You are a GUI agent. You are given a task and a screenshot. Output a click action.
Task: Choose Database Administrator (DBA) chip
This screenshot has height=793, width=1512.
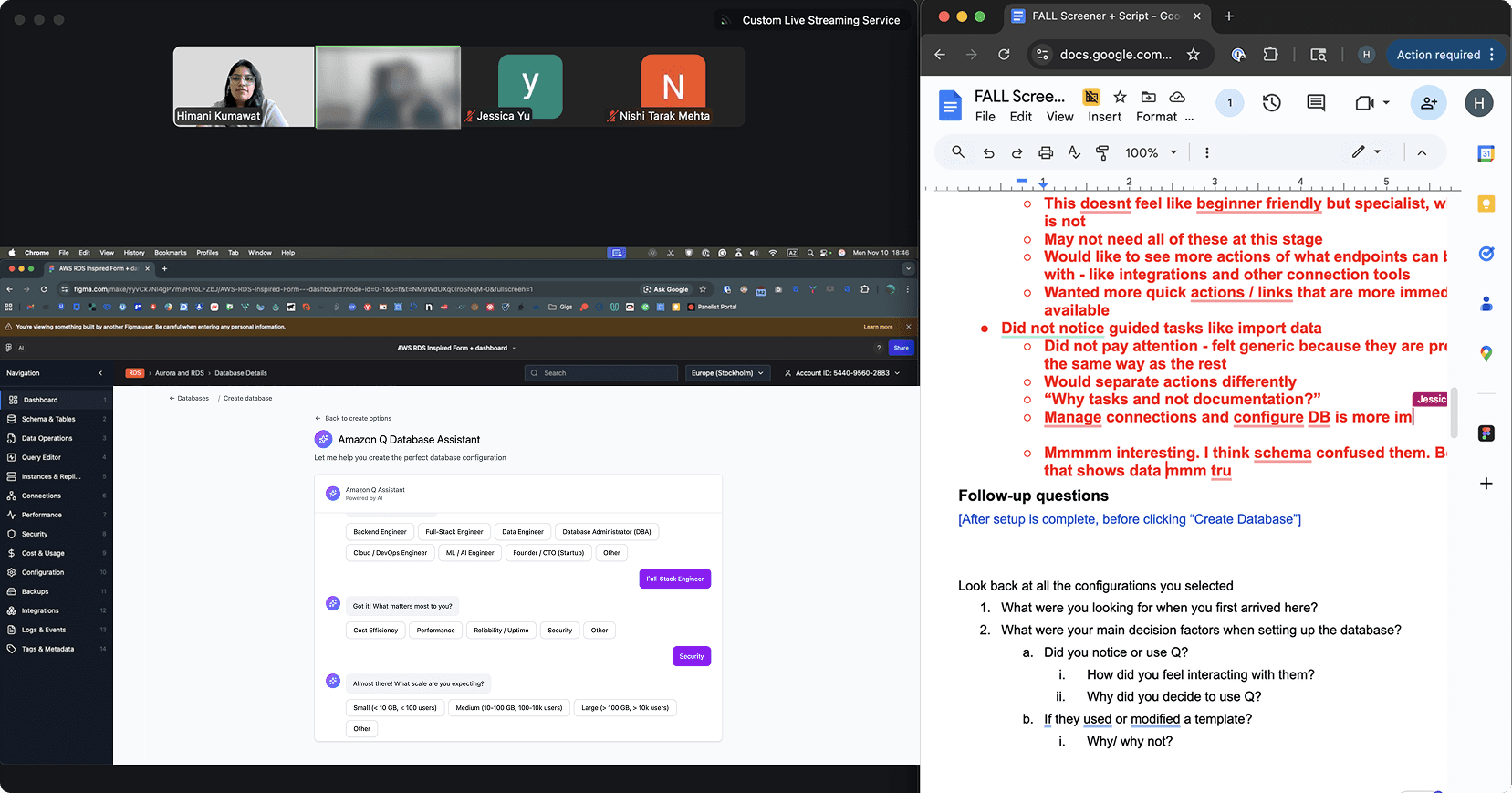click(607, 532)
